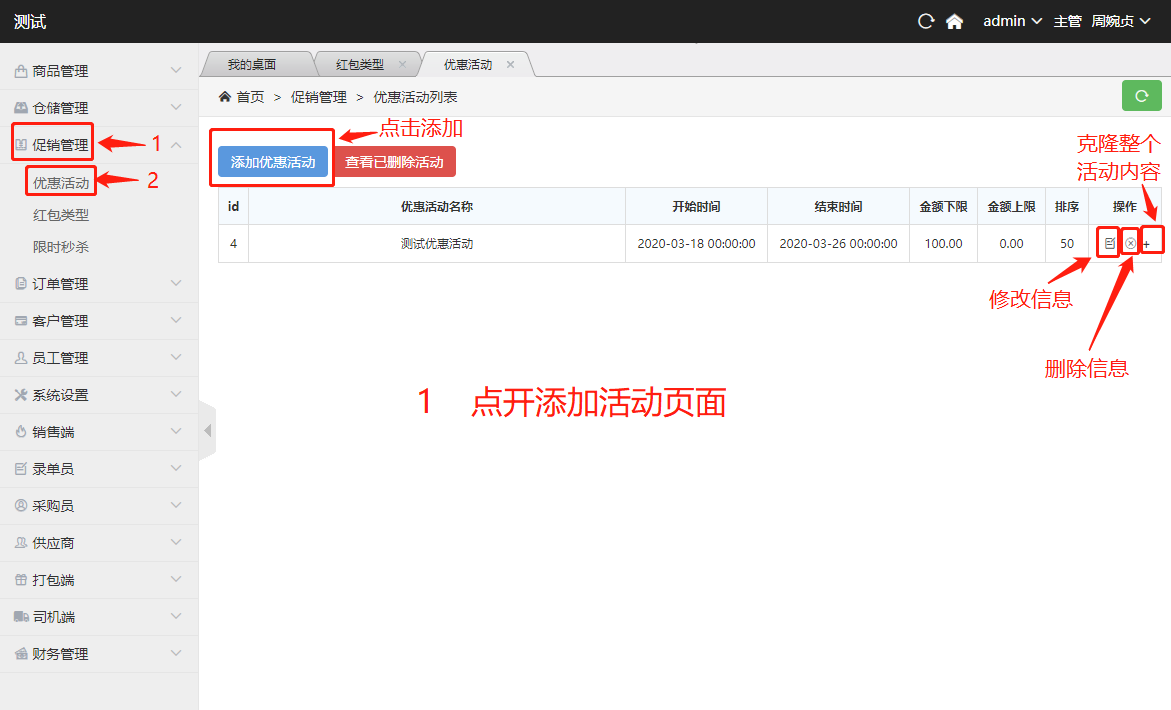Open 限时秒杀 in the sidebar
1171x710 pixels.
click(61, 246)
